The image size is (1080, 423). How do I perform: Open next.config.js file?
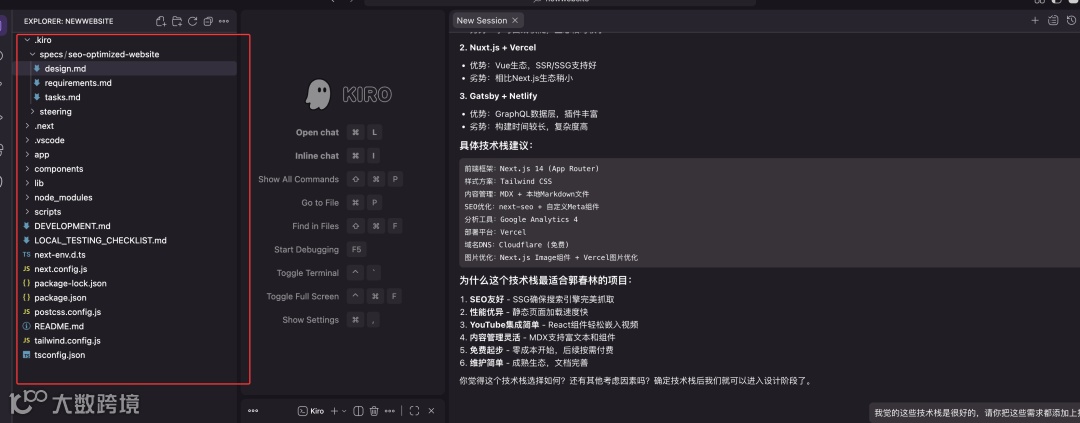[x=60, y=269]
